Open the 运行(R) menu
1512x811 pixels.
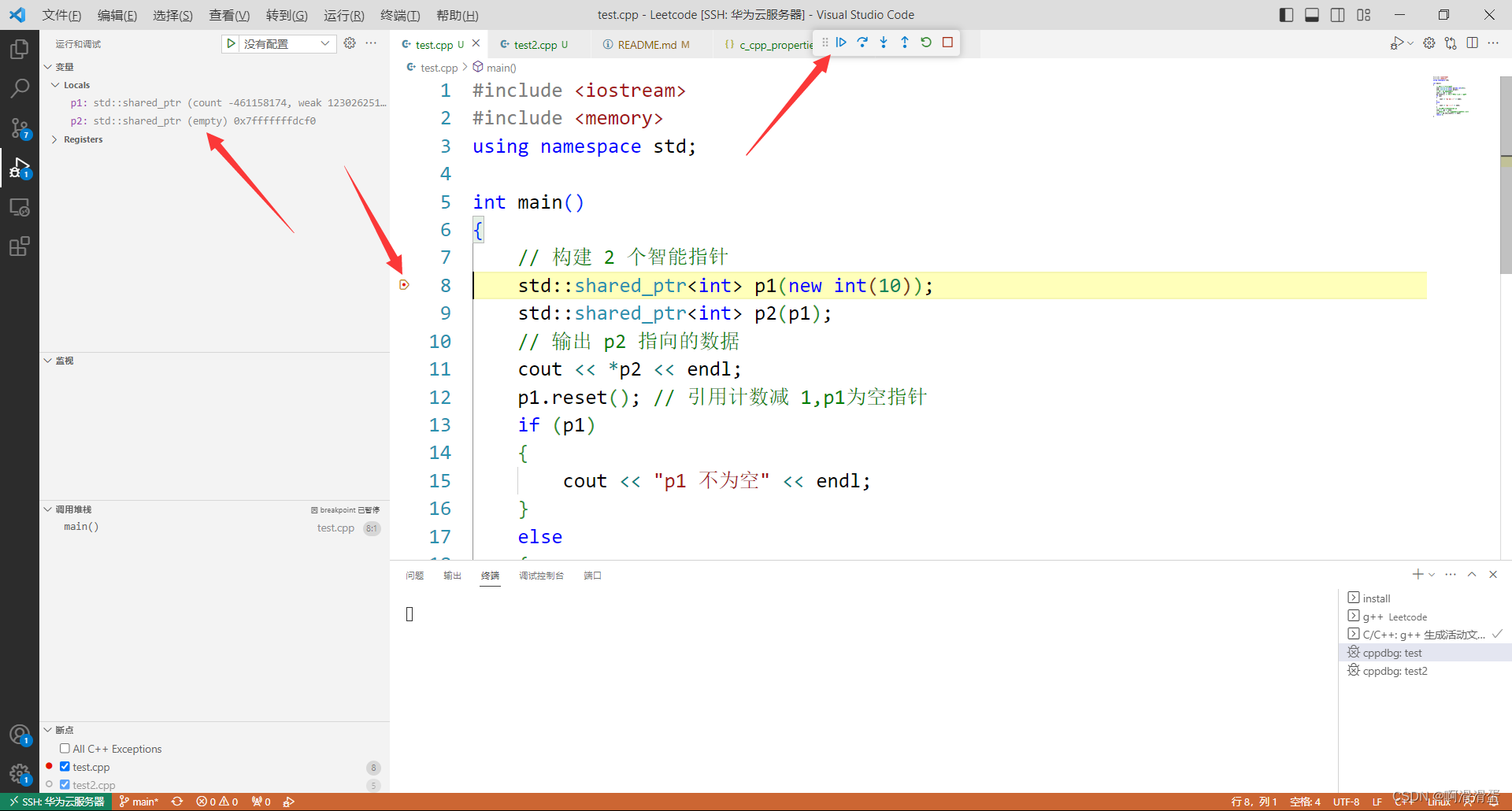coord(343,15)
